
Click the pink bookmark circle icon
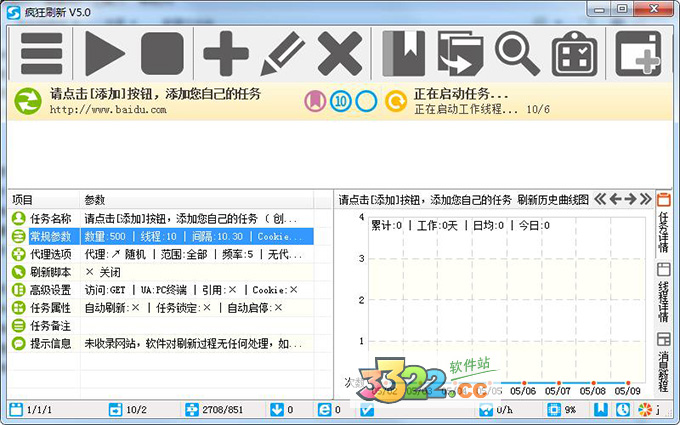(x=315, y=101)
